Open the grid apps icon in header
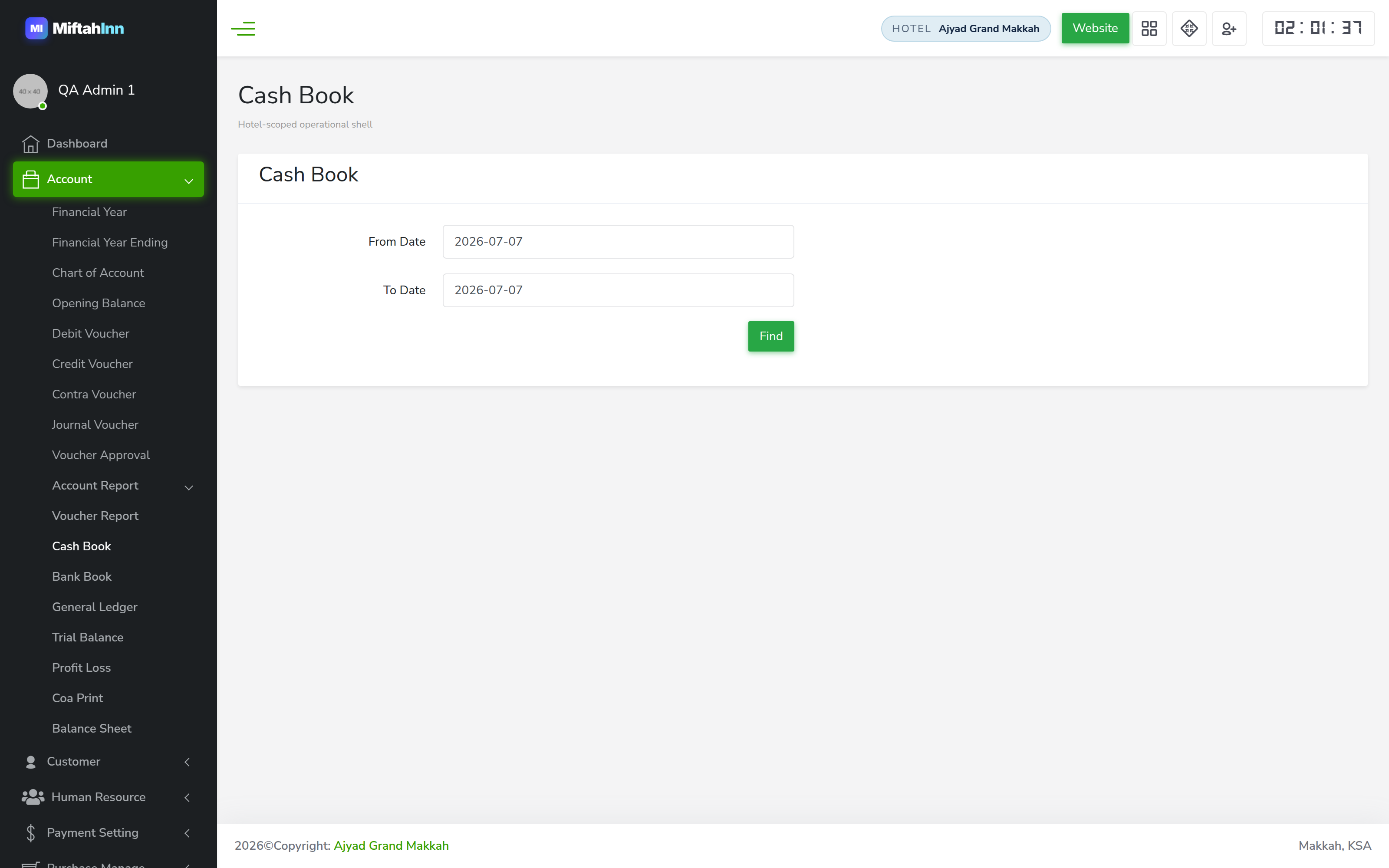The width and height of the screenshot is (1389, 868). point(1149,28)
